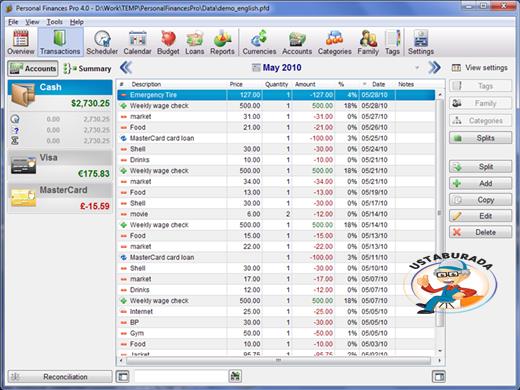Viewport: 520px width, 390px height.
Task: Open the May 2010 month dropdown arrow
Action: coord(417,68)
